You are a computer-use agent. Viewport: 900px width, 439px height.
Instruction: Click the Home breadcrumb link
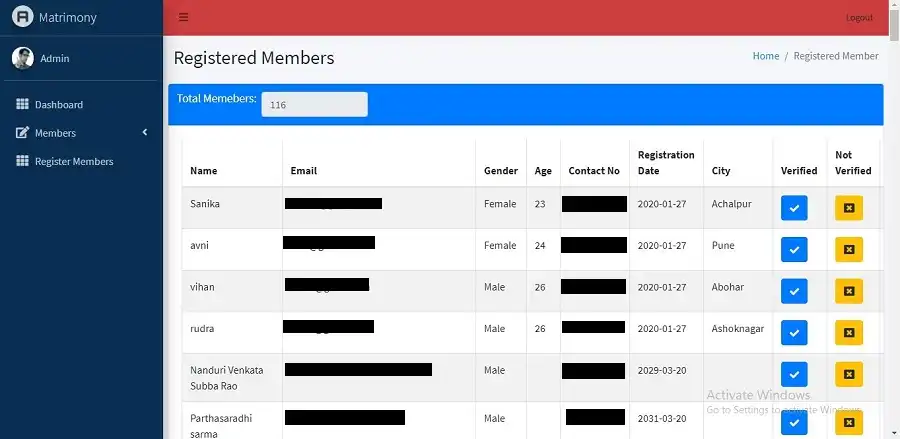[x=765, y=56]
